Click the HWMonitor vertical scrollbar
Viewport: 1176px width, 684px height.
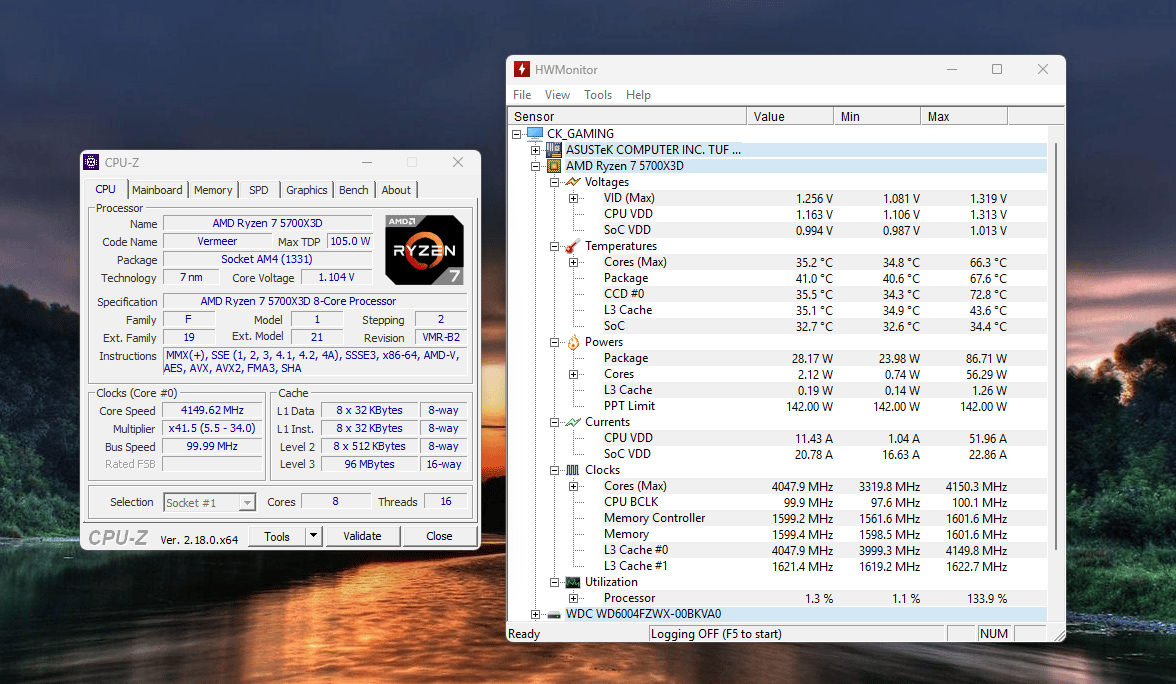click(1055, 345)
